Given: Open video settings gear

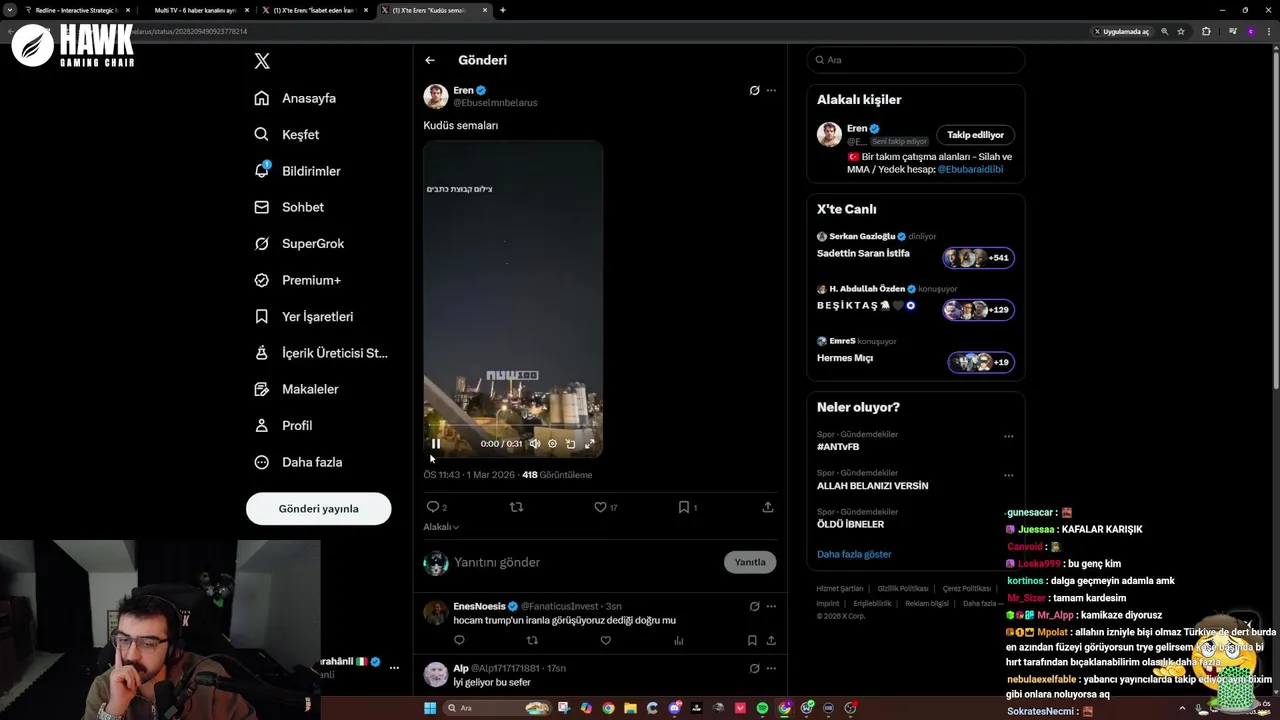Looking at the screenshot, I should [552, 443].
